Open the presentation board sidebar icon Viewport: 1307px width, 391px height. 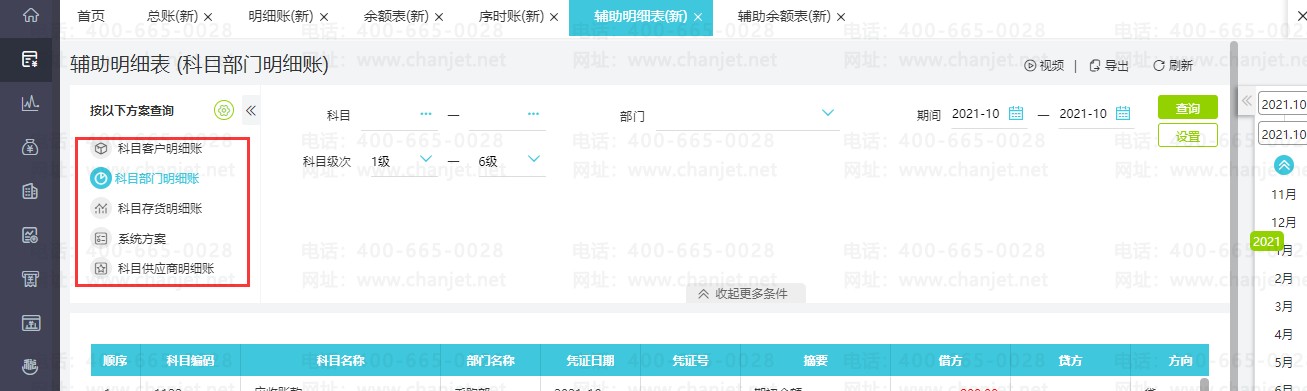point(30,323)
